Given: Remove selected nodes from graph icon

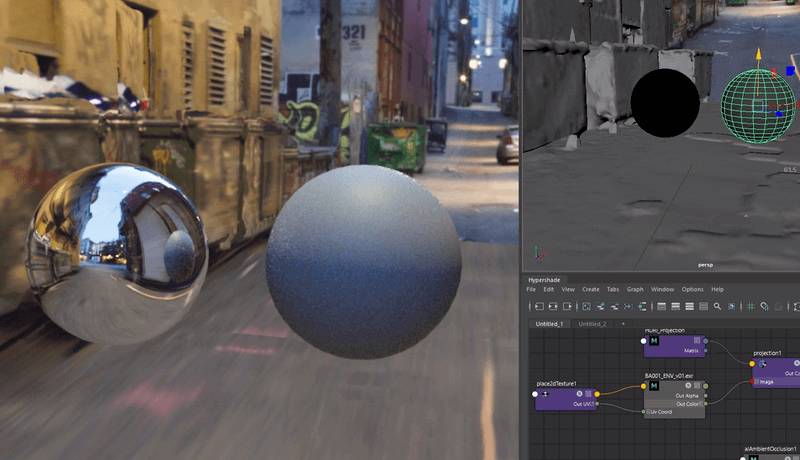Looking at the screenshot, I should (x=614, y=306).
